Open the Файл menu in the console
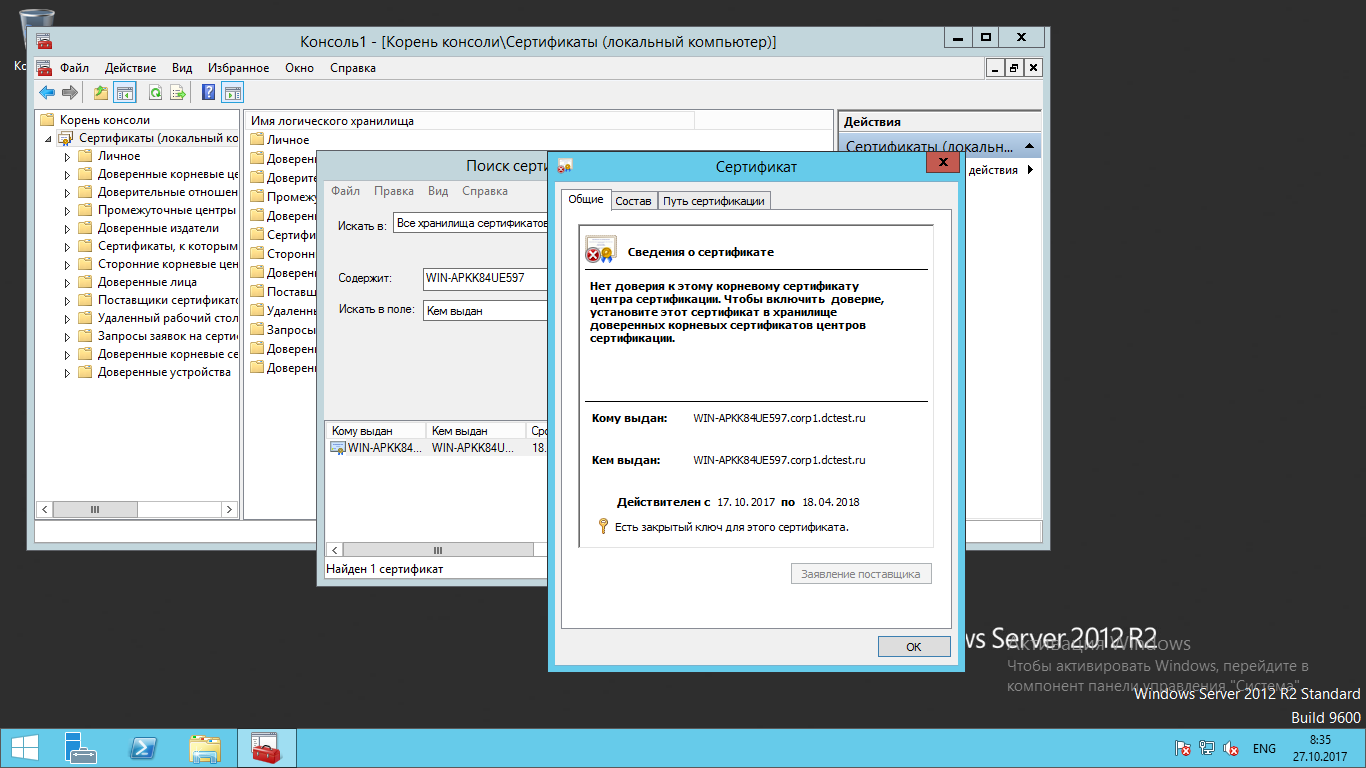The height and width of the screenshot is (768, 1366). [74, 68]
